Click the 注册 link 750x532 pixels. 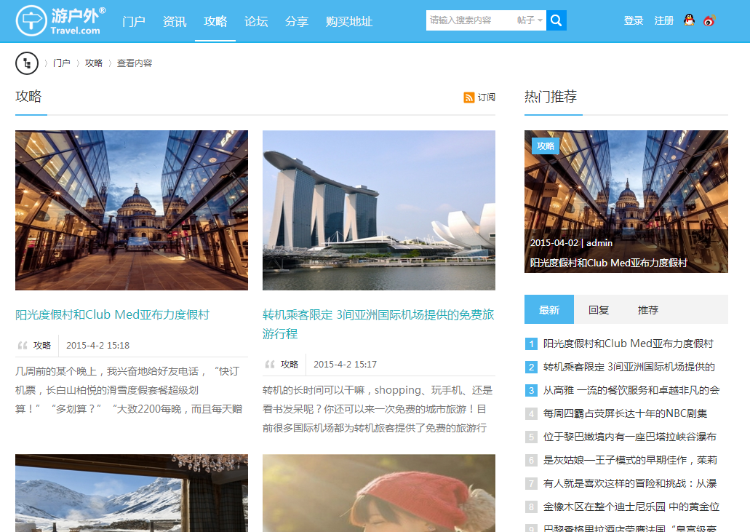[x=664, y=21]
